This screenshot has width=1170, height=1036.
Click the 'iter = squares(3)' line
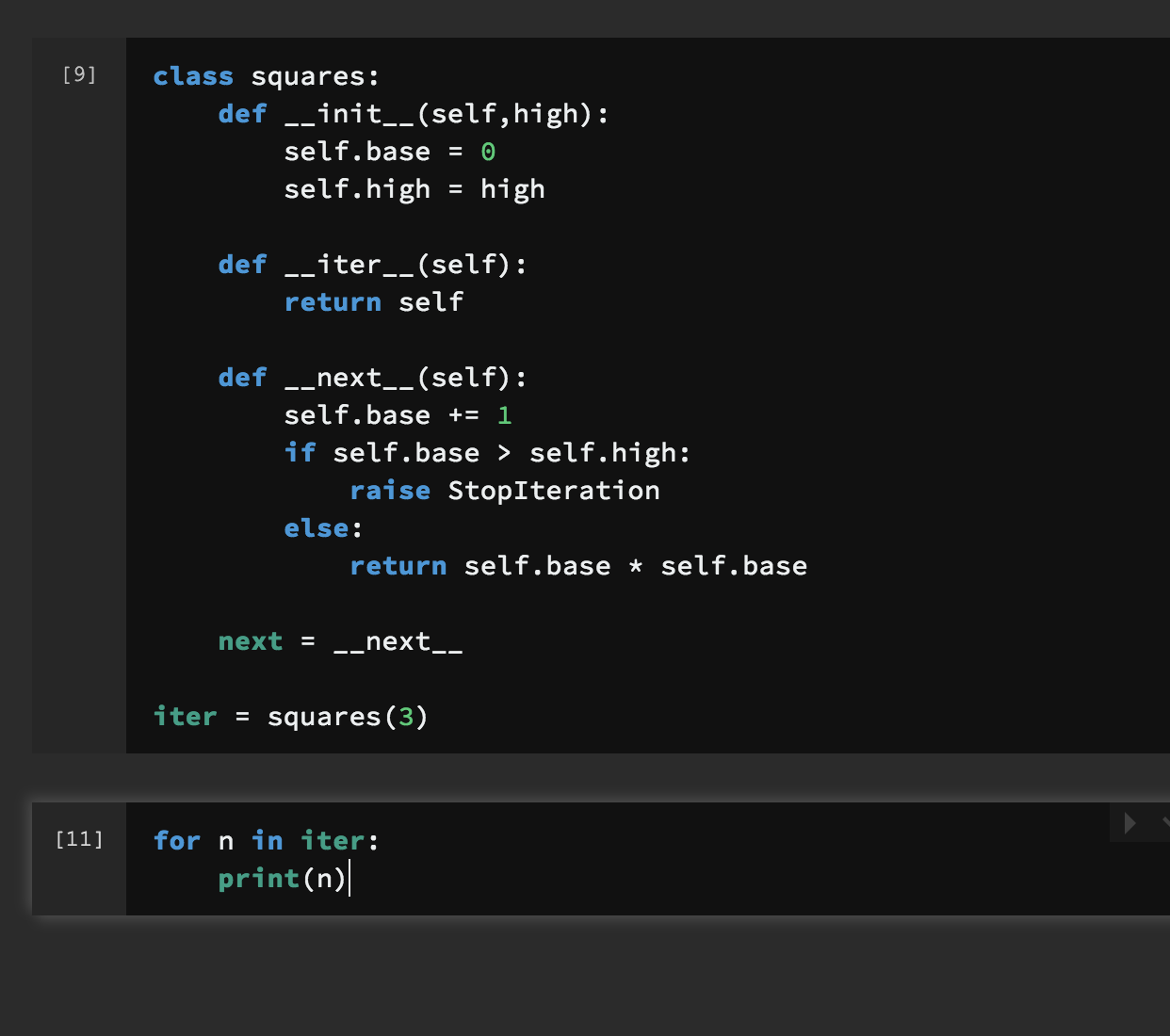(x=291, y=717)
